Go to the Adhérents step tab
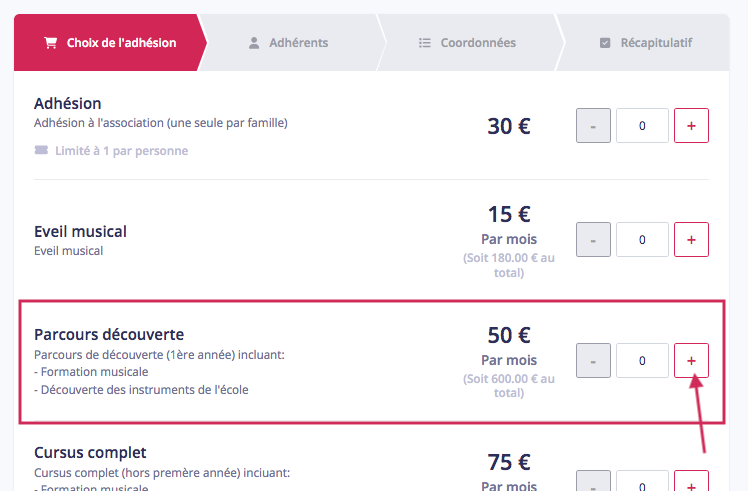748x491 pixels. 289,42
